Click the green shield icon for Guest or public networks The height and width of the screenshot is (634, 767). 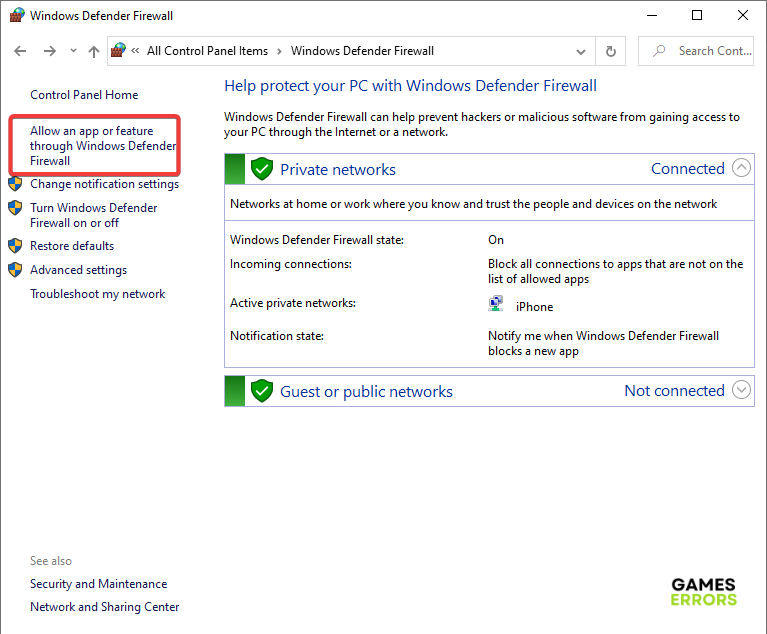(262, 391)
